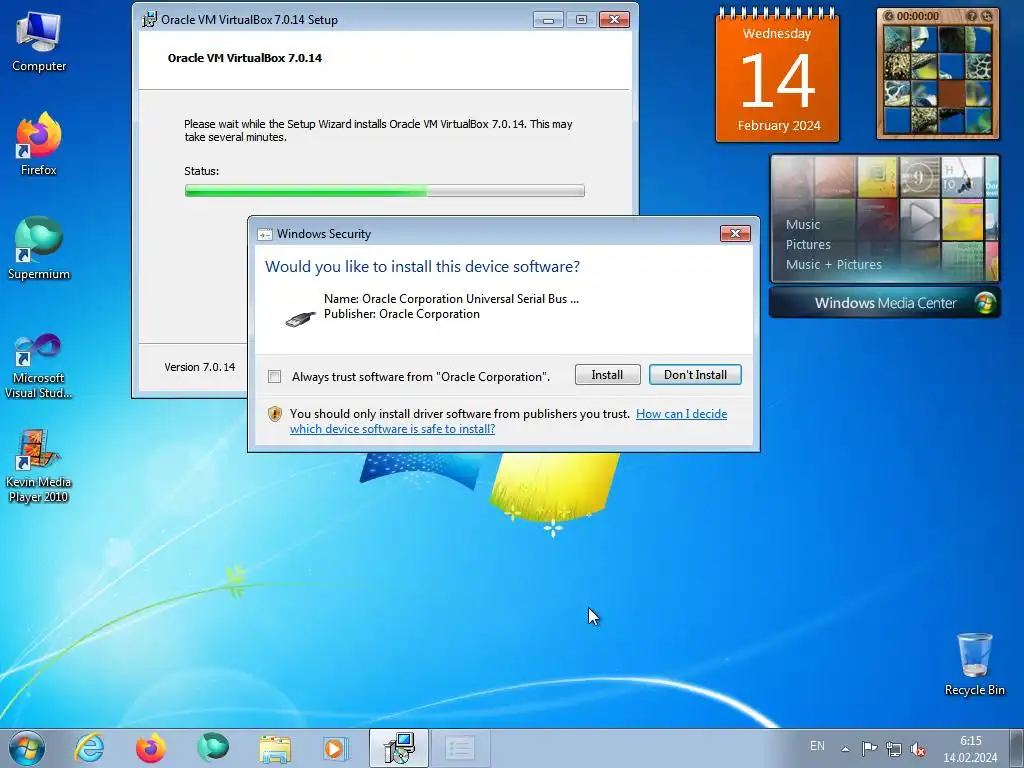Click the Windows Security title bar icon
Viewport: 1024px width, 768px height.
[x=264, y=234]
